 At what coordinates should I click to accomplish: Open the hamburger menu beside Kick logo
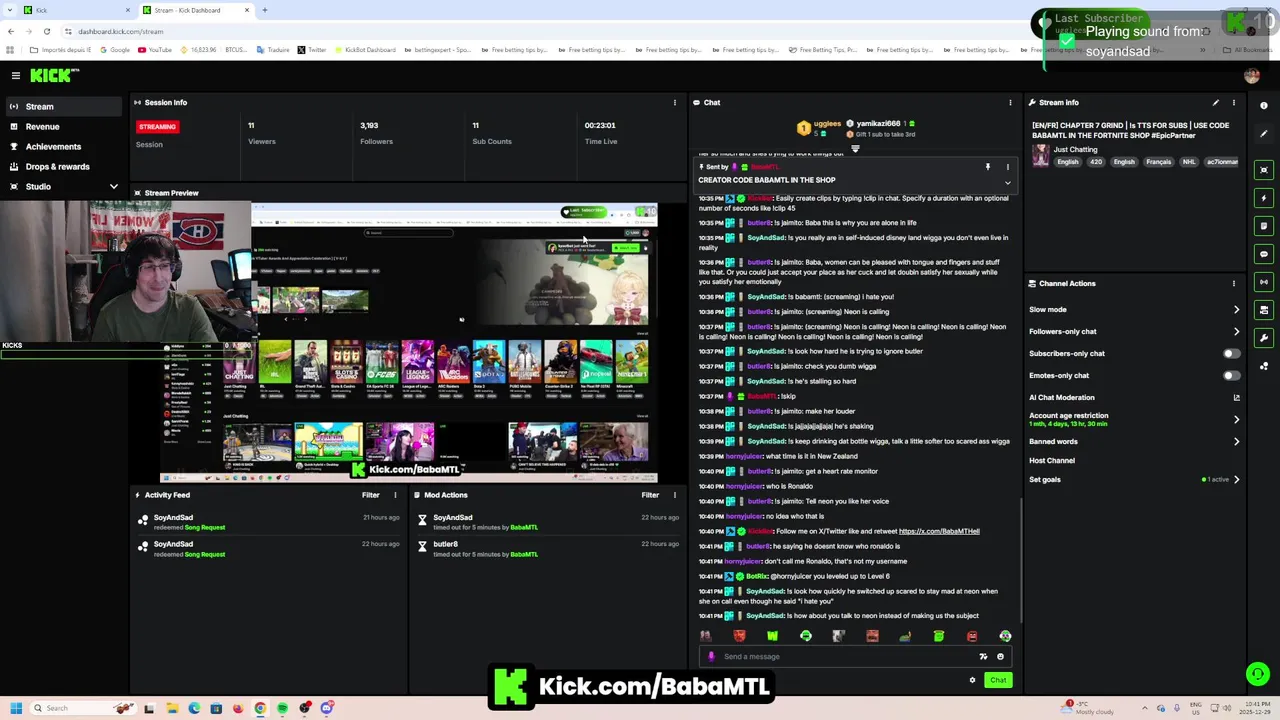(x=16, y=75)
